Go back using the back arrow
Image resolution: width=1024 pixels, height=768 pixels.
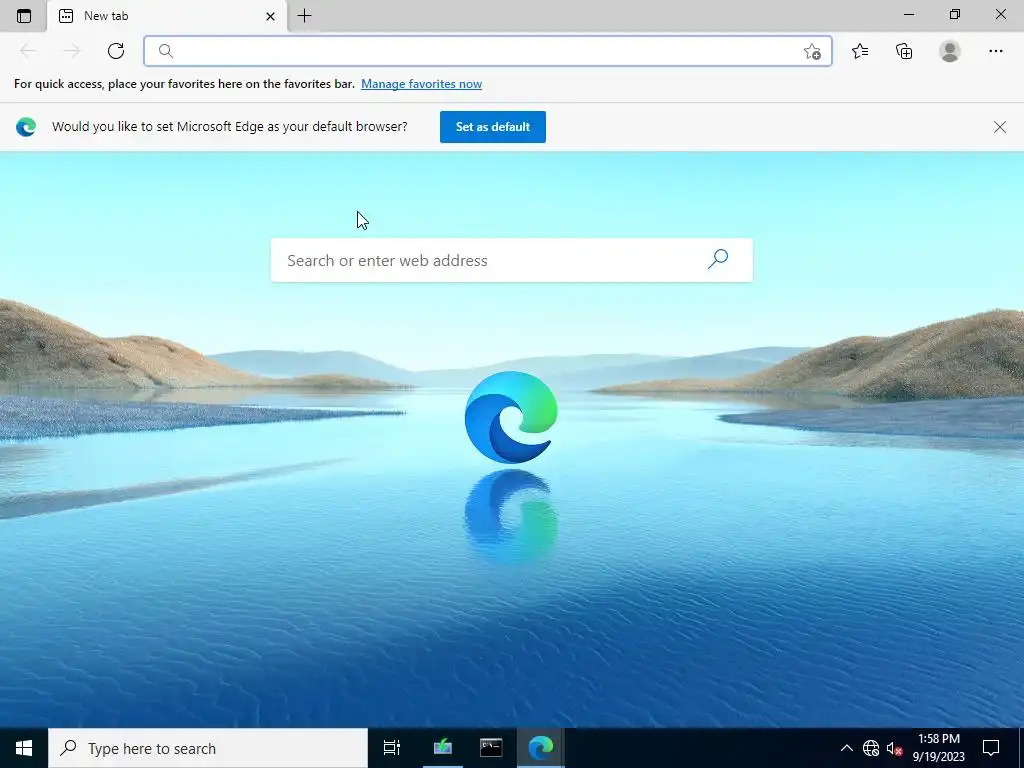click(28, 51)
